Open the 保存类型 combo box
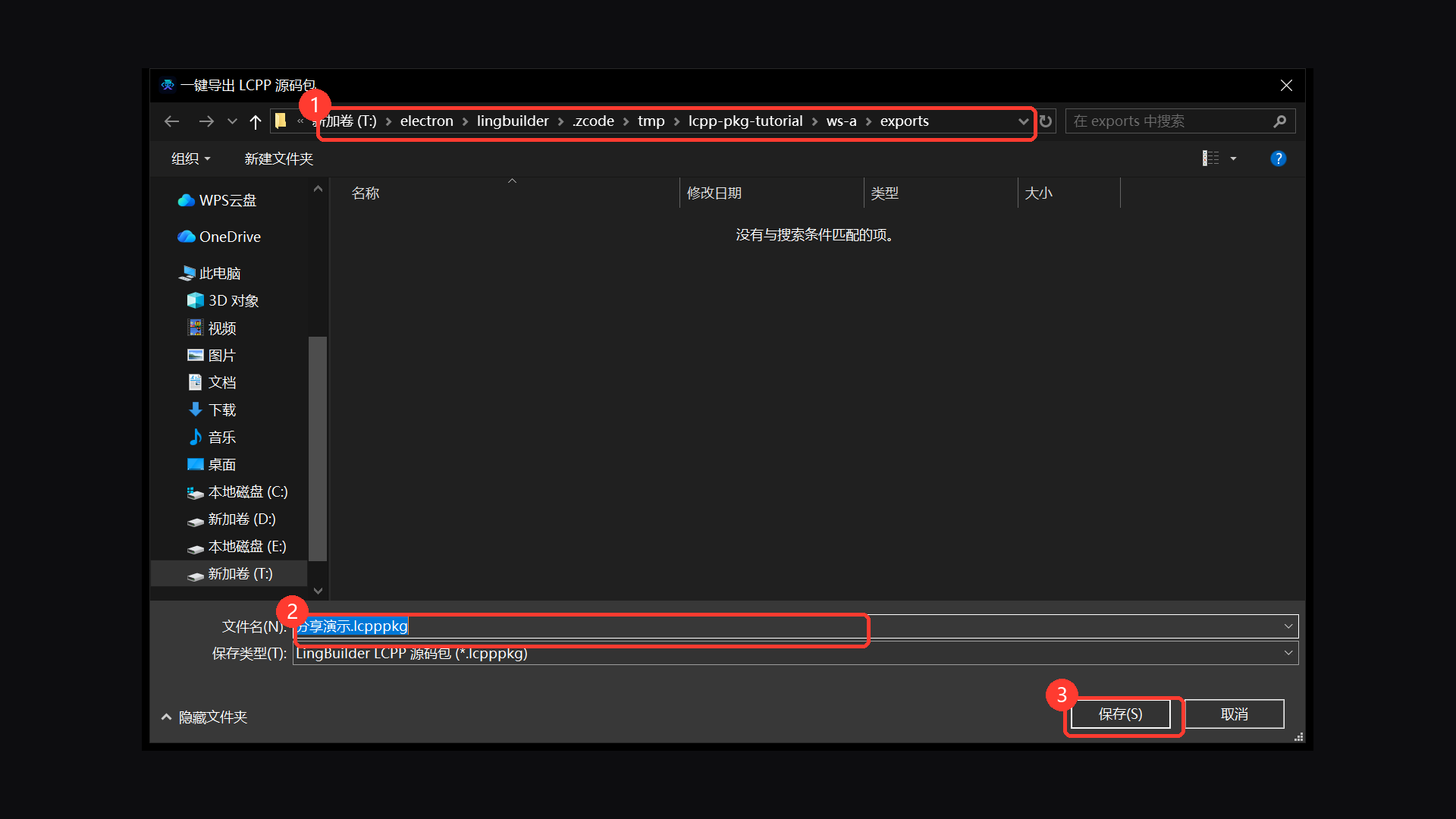 [x=795, y=653]
